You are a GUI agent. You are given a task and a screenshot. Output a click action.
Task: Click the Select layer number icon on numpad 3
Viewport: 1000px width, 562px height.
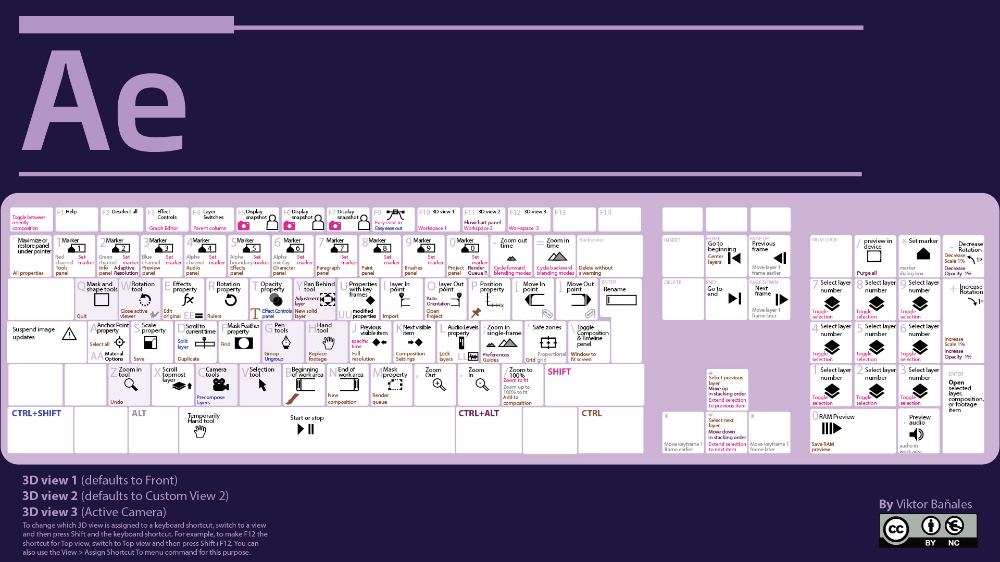920,391
